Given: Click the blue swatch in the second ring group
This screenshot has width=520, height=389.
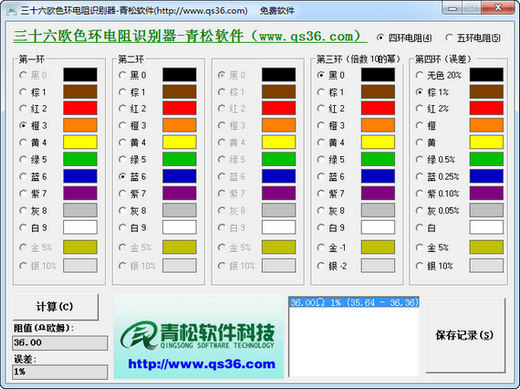Looking at the screenshot, I should [x=179, y=176].
